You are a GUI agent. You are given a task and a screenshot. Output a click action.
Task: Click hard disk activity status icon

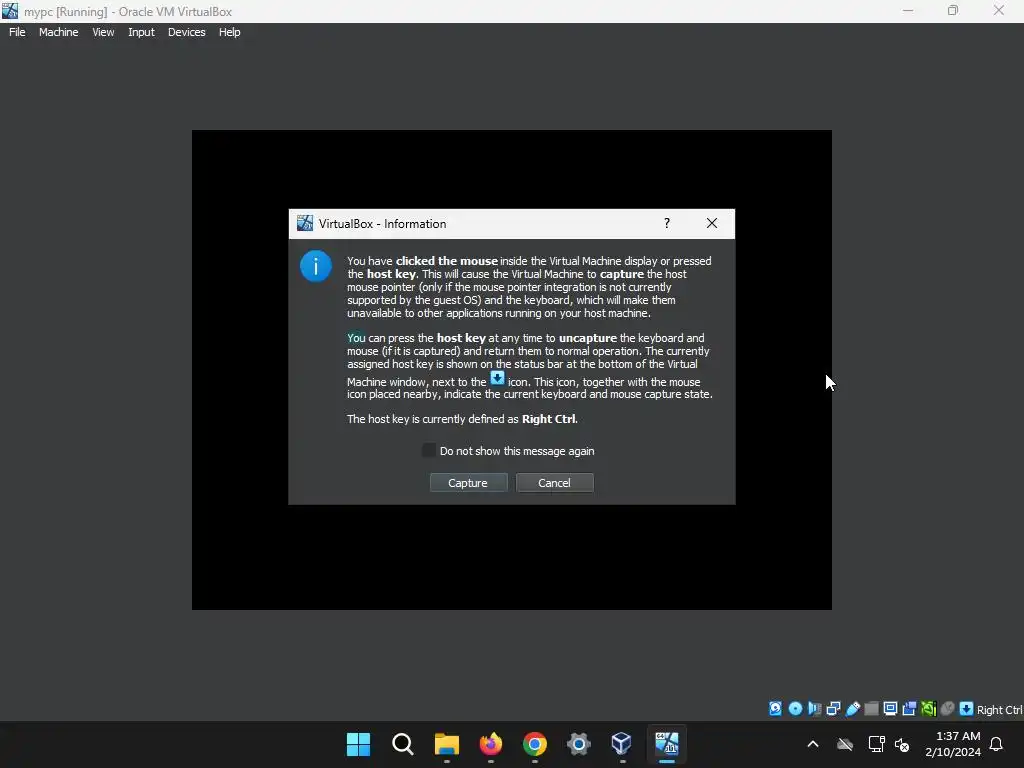775,709
